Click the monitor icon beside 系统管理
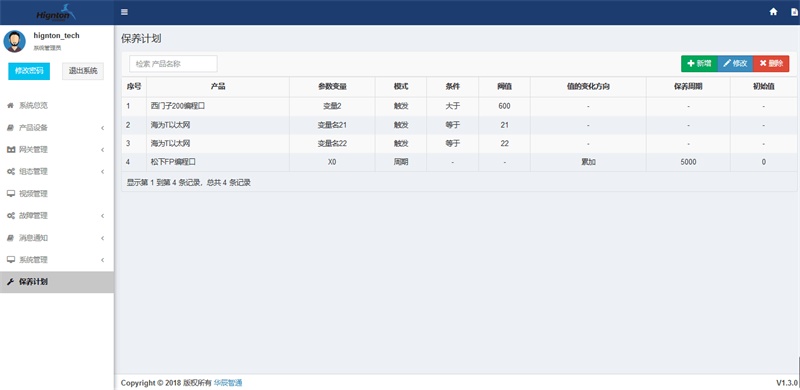Viewport: 800px width, 390px height. [10, 259]
